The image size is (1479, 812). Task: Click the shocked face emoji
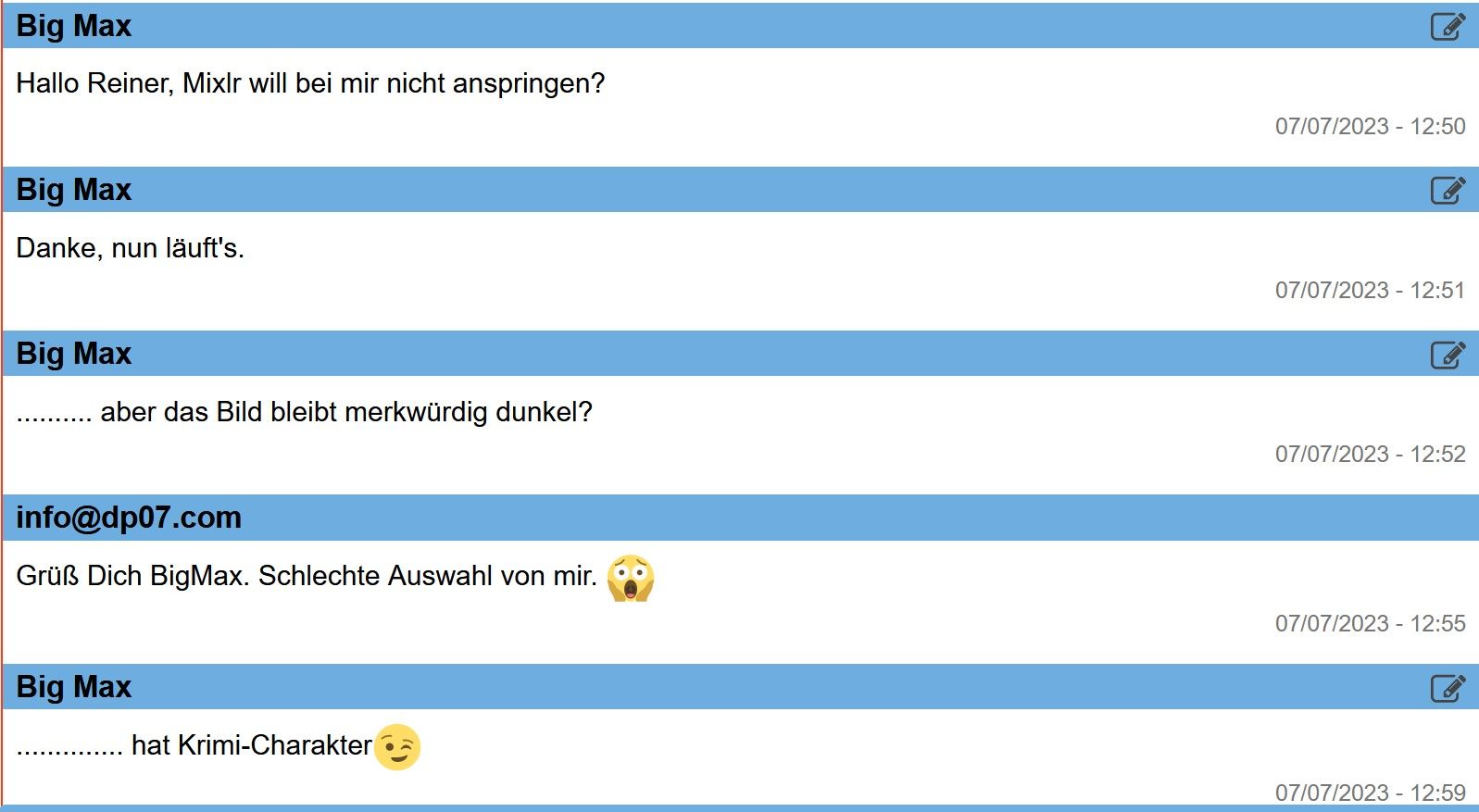coord(631,578)
